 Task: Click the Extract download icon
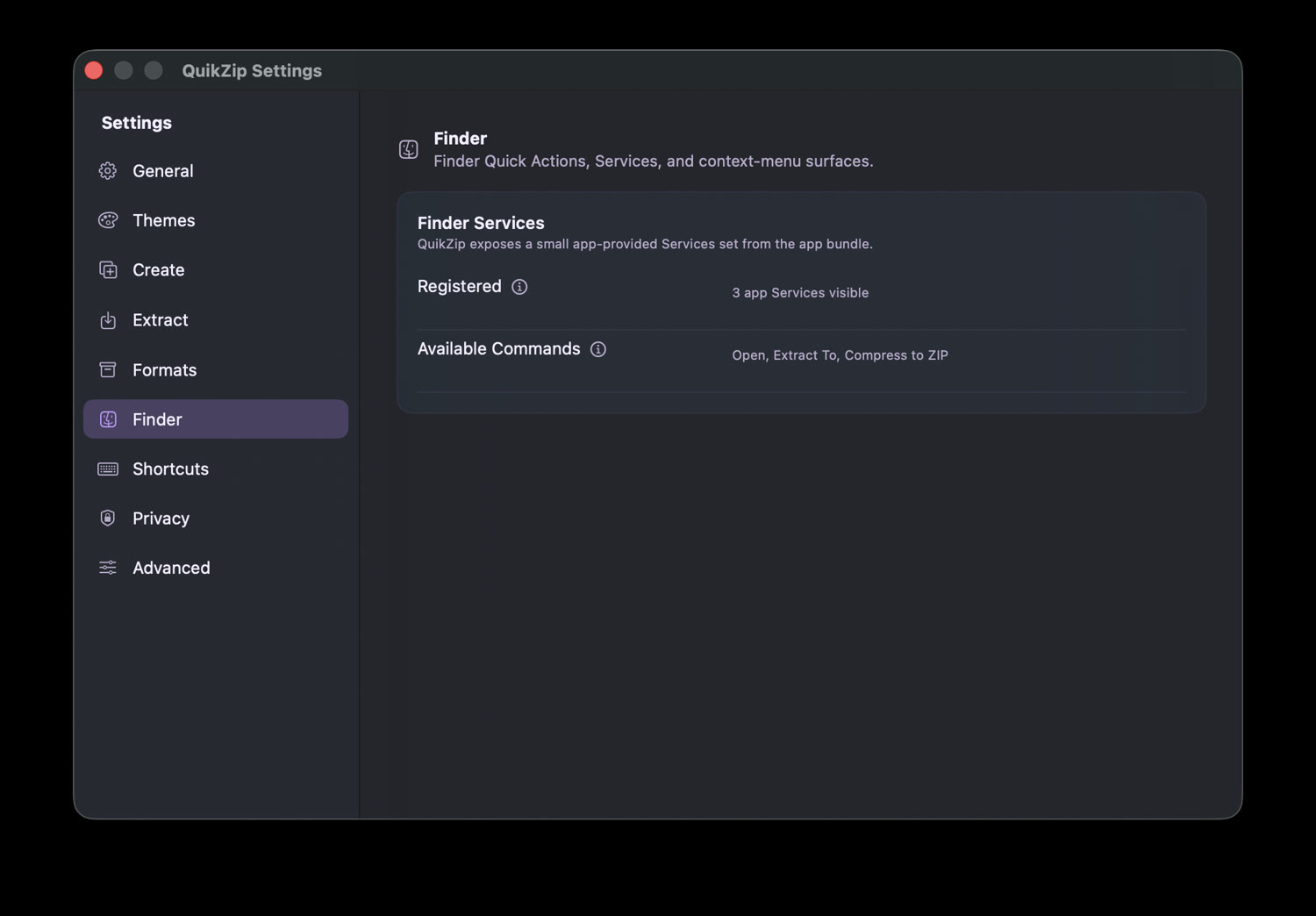(108, 320)
